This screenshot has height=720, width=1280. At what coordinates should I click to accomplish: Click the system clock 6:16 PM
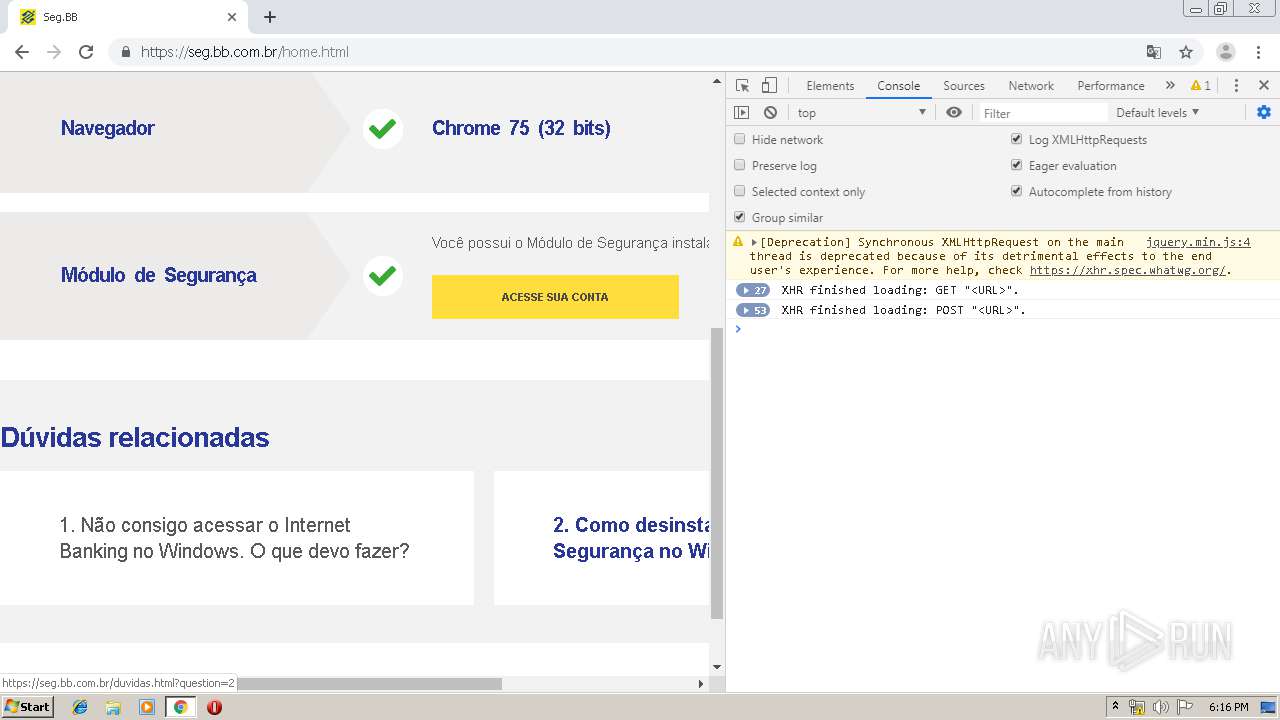pyautogui.click(x=1228, y=707)
